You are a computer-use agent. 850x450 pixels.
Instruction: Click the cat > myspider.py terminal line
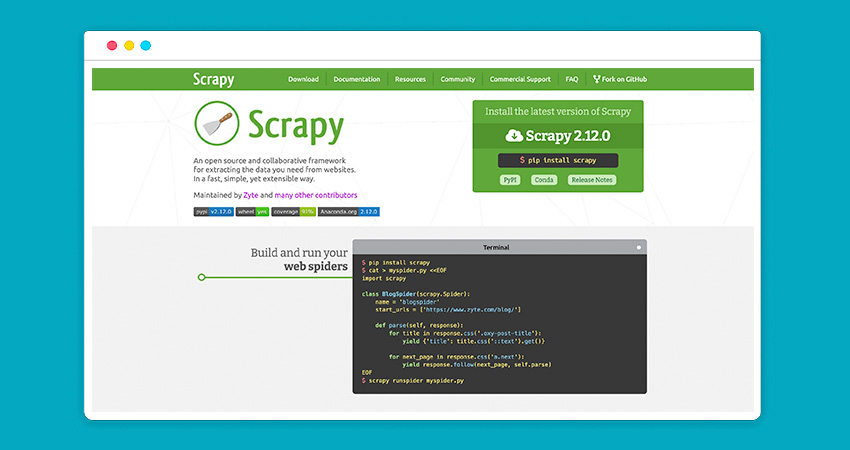[x=404, y=270]
